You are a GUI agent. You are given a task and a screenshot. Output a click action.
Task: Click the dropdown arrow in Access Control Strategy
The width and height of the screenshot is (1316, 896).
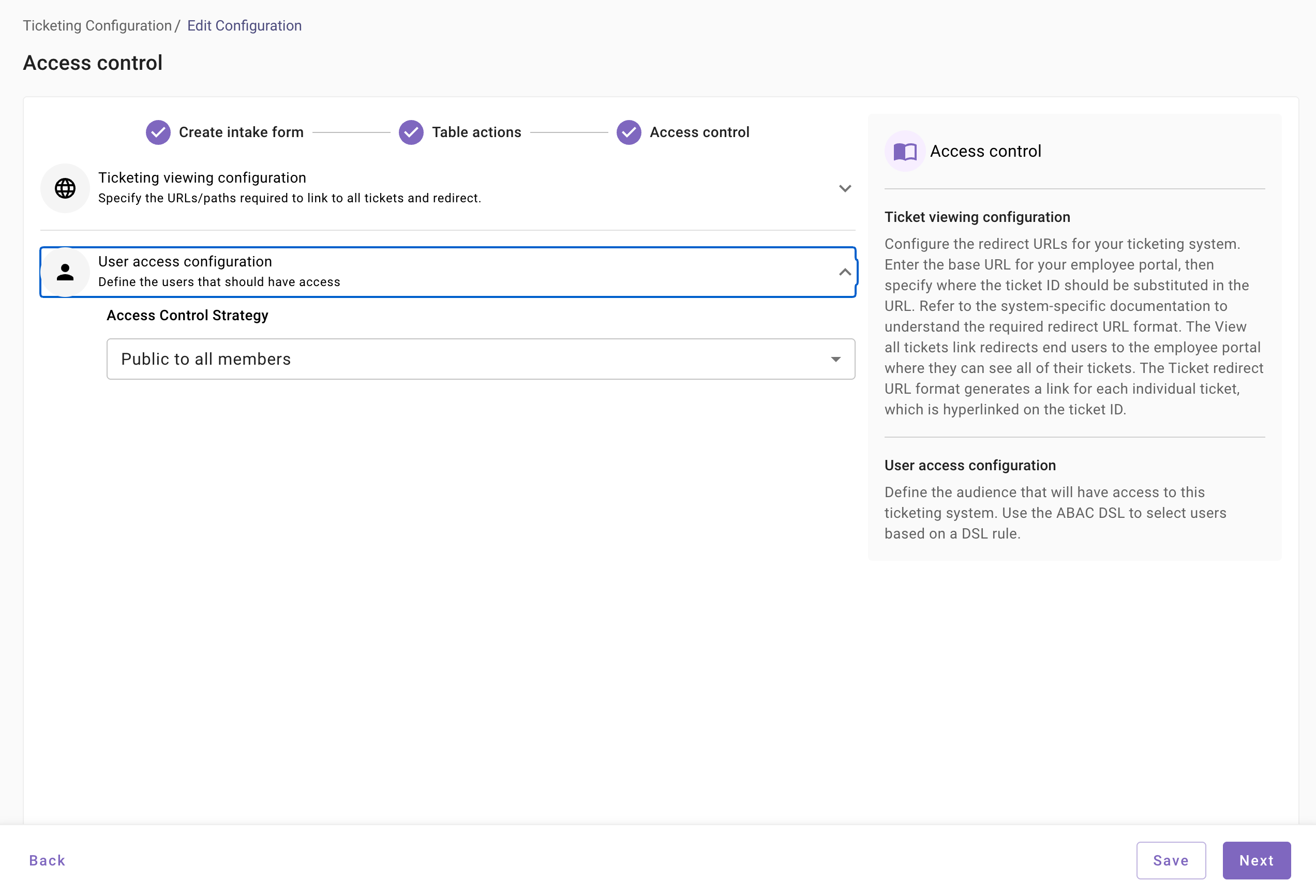(x=835, y=359)
